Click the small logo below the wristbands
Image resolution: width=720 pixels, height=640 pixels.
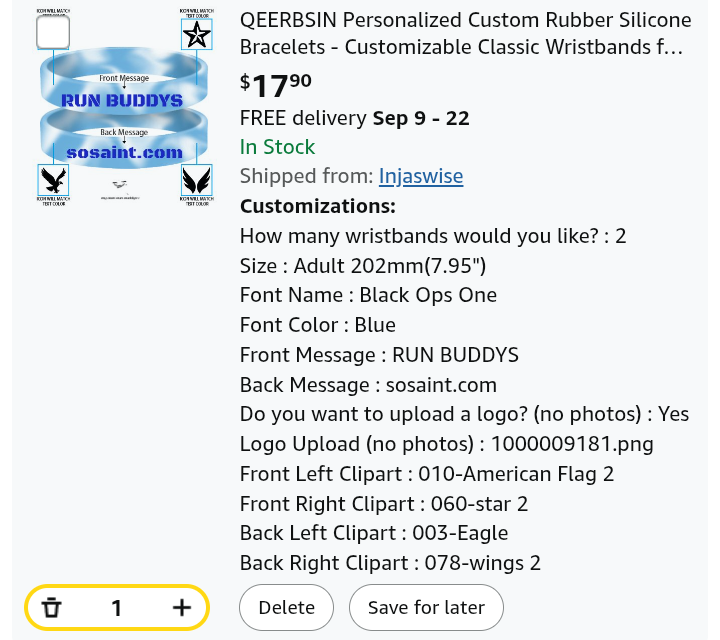coord(120,184)
